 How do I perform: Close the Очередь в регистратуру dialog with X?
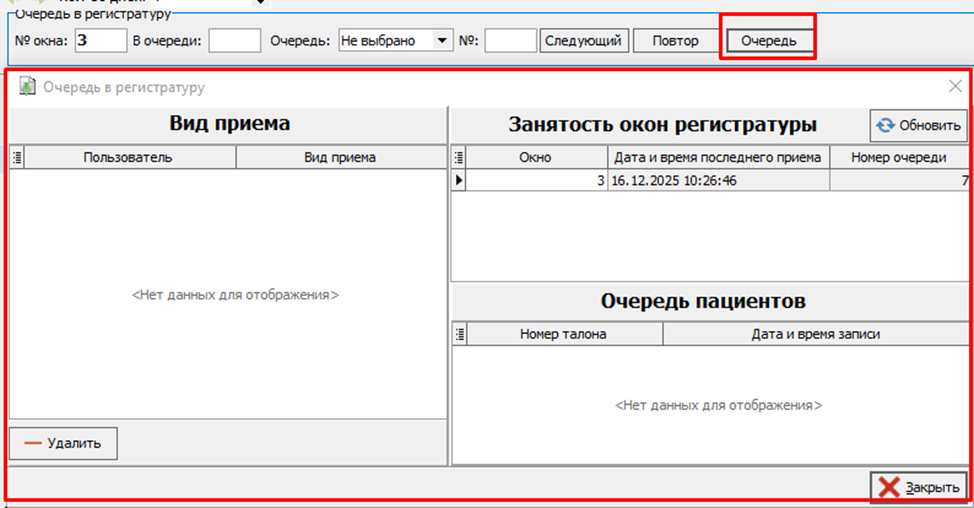[955, 86]
